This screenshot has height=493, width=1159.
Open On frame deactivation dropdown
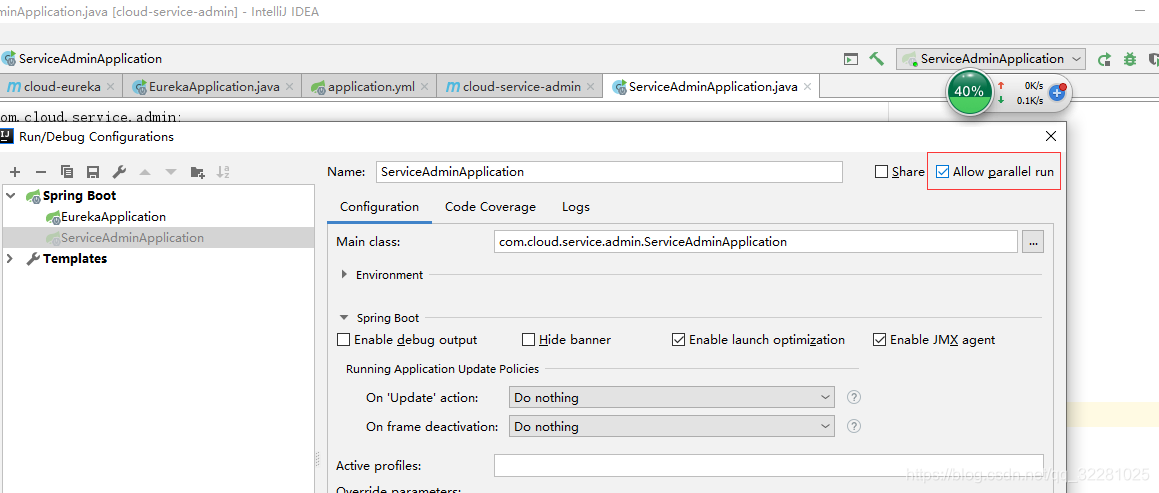click(x=671, y=426)
